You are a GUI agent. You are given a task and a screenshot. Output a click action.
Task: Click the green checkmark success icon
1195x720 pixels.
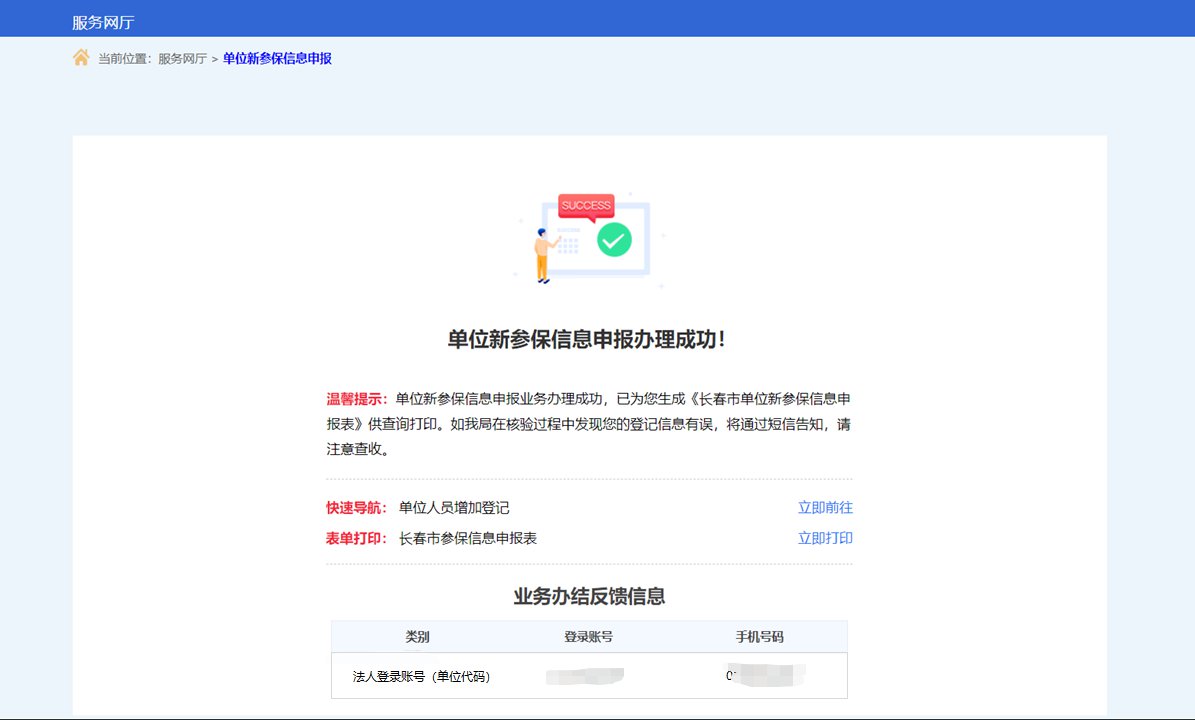[x=614, y=239]
